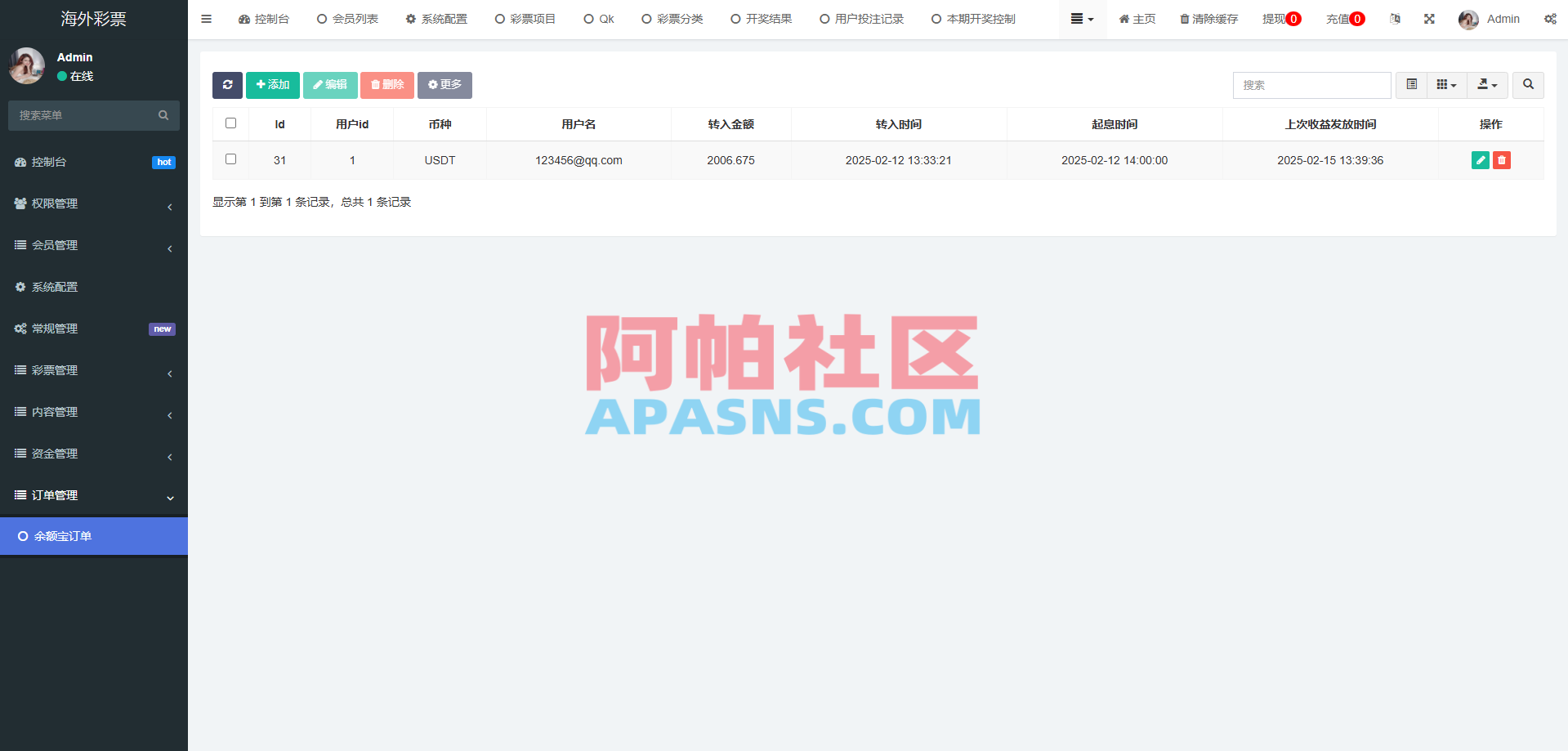This screenshot has height=751, width=1568.
Task: Click the 添加 add button
Action: tap(272, 85)
